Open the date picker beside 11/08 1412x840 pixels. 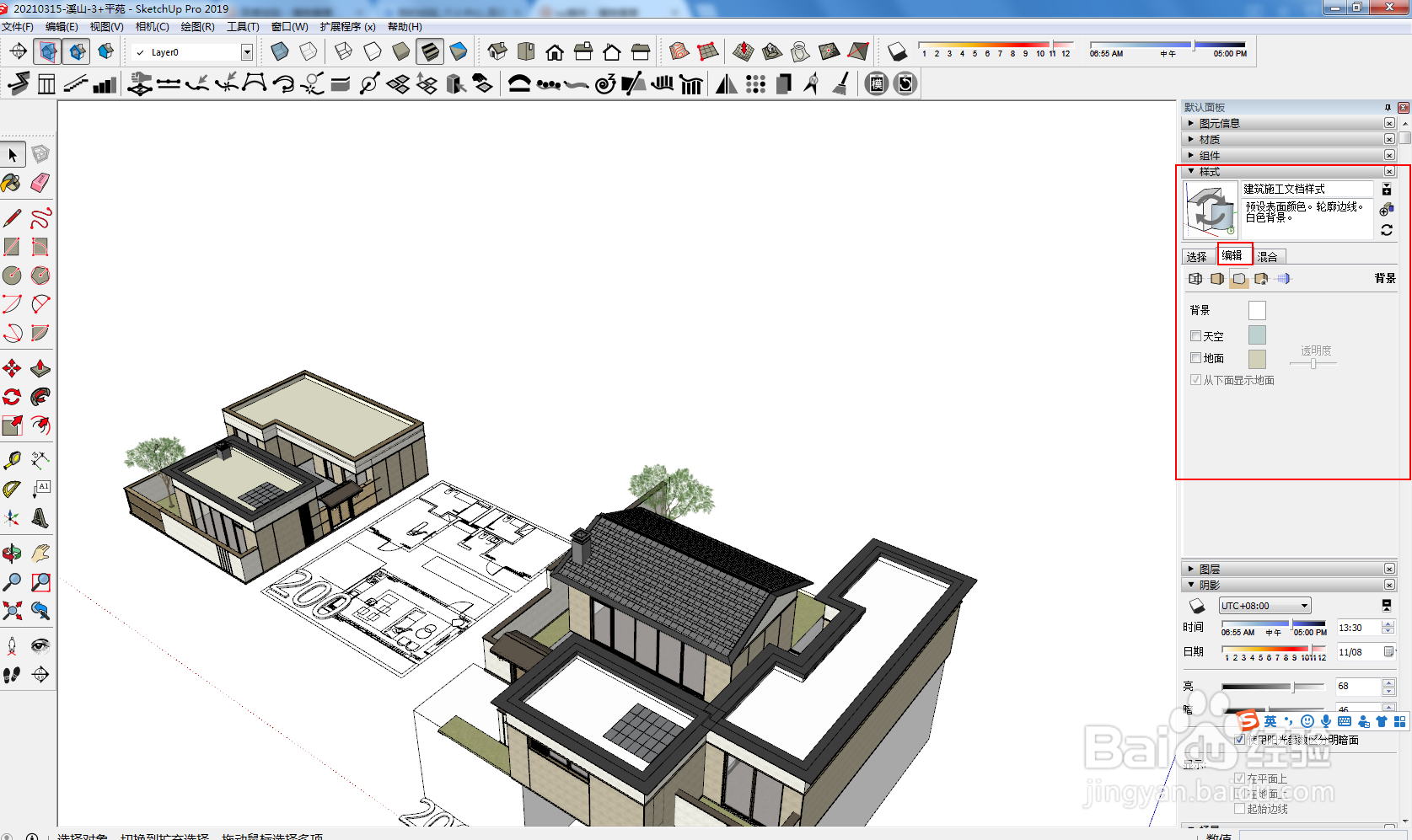click(1388, 652)
